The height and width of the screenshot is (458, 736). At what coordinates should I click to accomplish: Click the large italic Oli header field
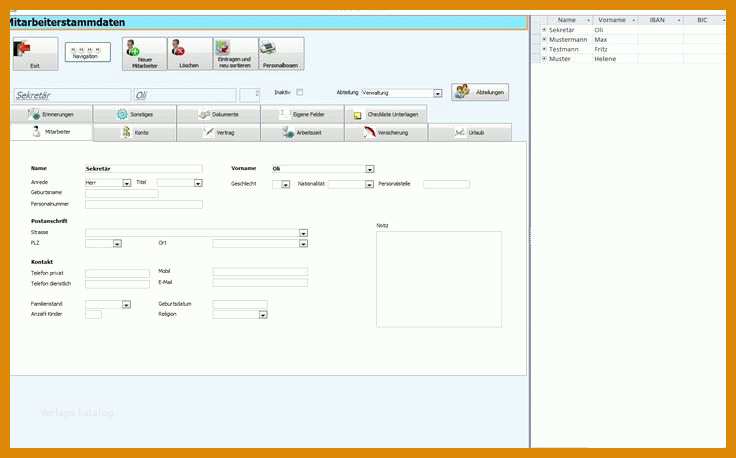click(x=185, y=95)
